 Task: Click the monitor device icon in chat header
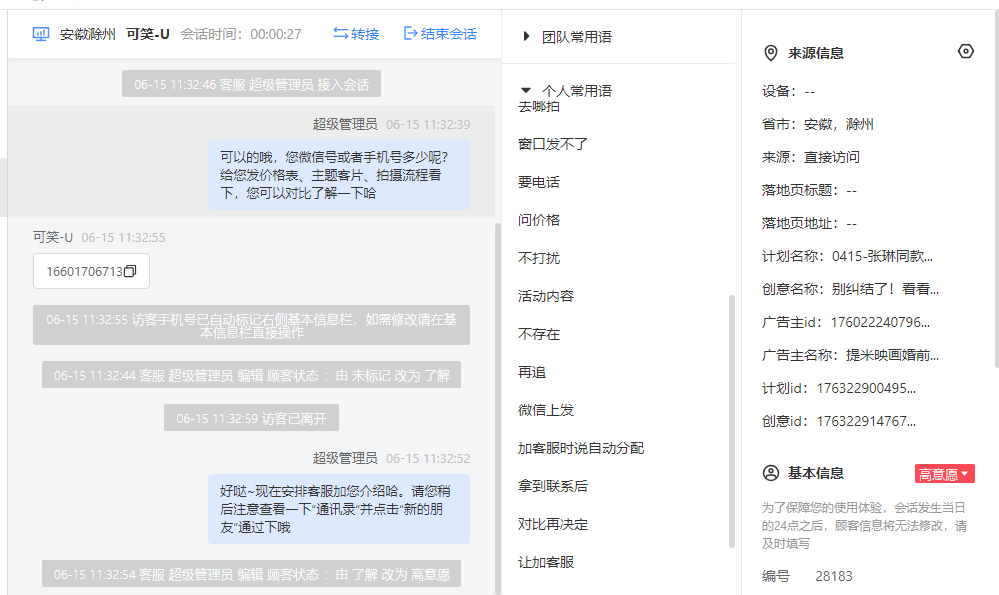[41, 34]
